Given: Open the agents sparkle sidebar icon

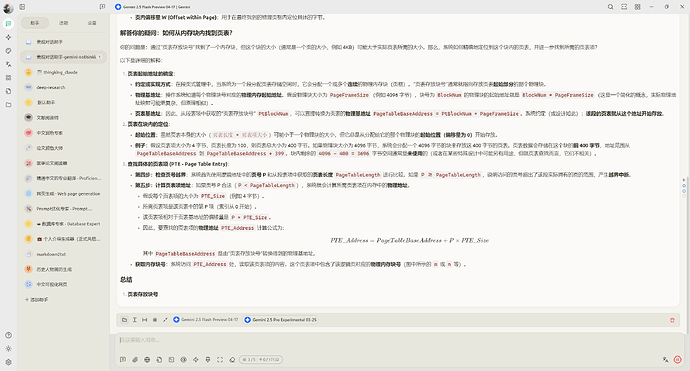Looking at the screenshot, I should click(x=8, y=37).
